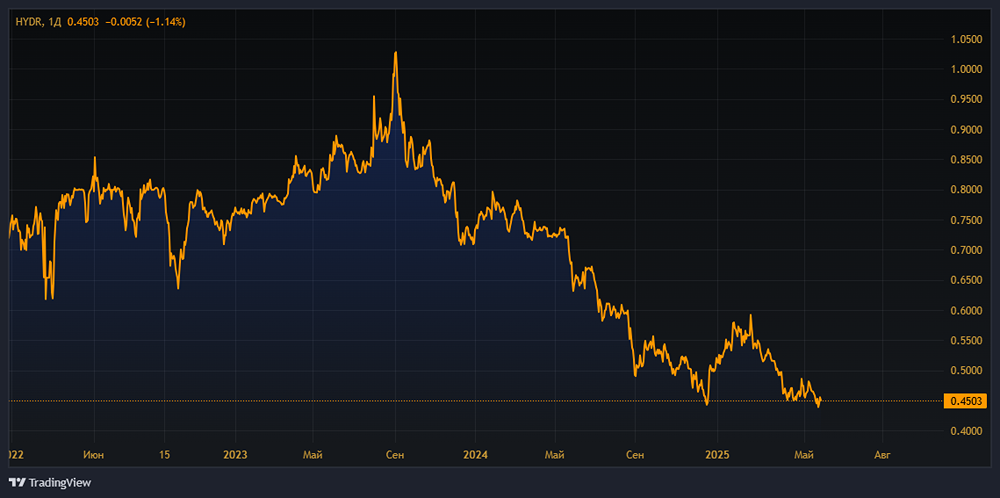This screenshot has width=1000, height=498.
Task: Click the Авг label on time axis
Action: [882, 455]
